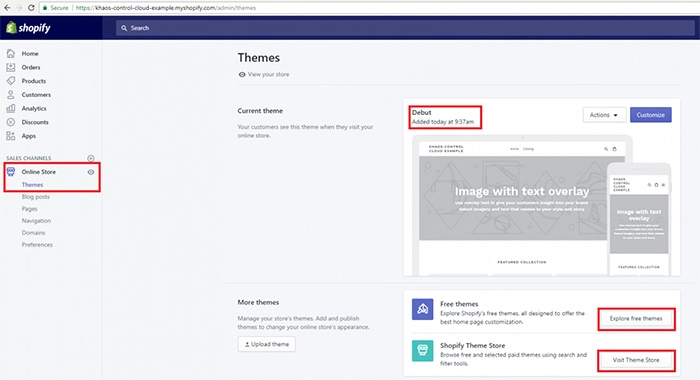This screenshot has width=700, height=380.
Task: Click the Debut theme name
Action: coord(421,113)
